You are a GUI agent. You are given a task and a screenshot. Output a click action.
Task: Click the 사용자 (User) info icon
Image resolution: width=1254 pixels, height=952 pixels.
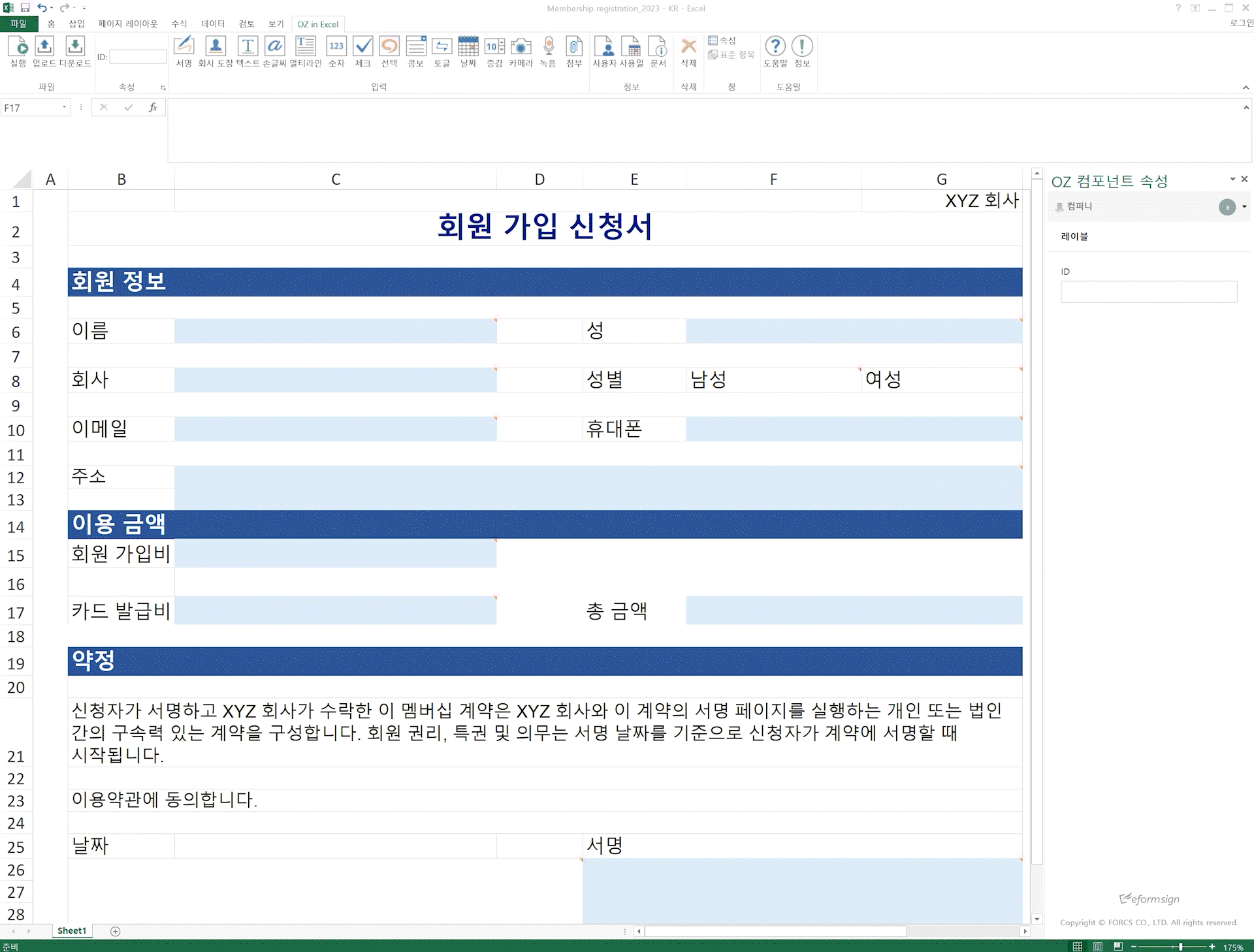click(x=604, y=52)
